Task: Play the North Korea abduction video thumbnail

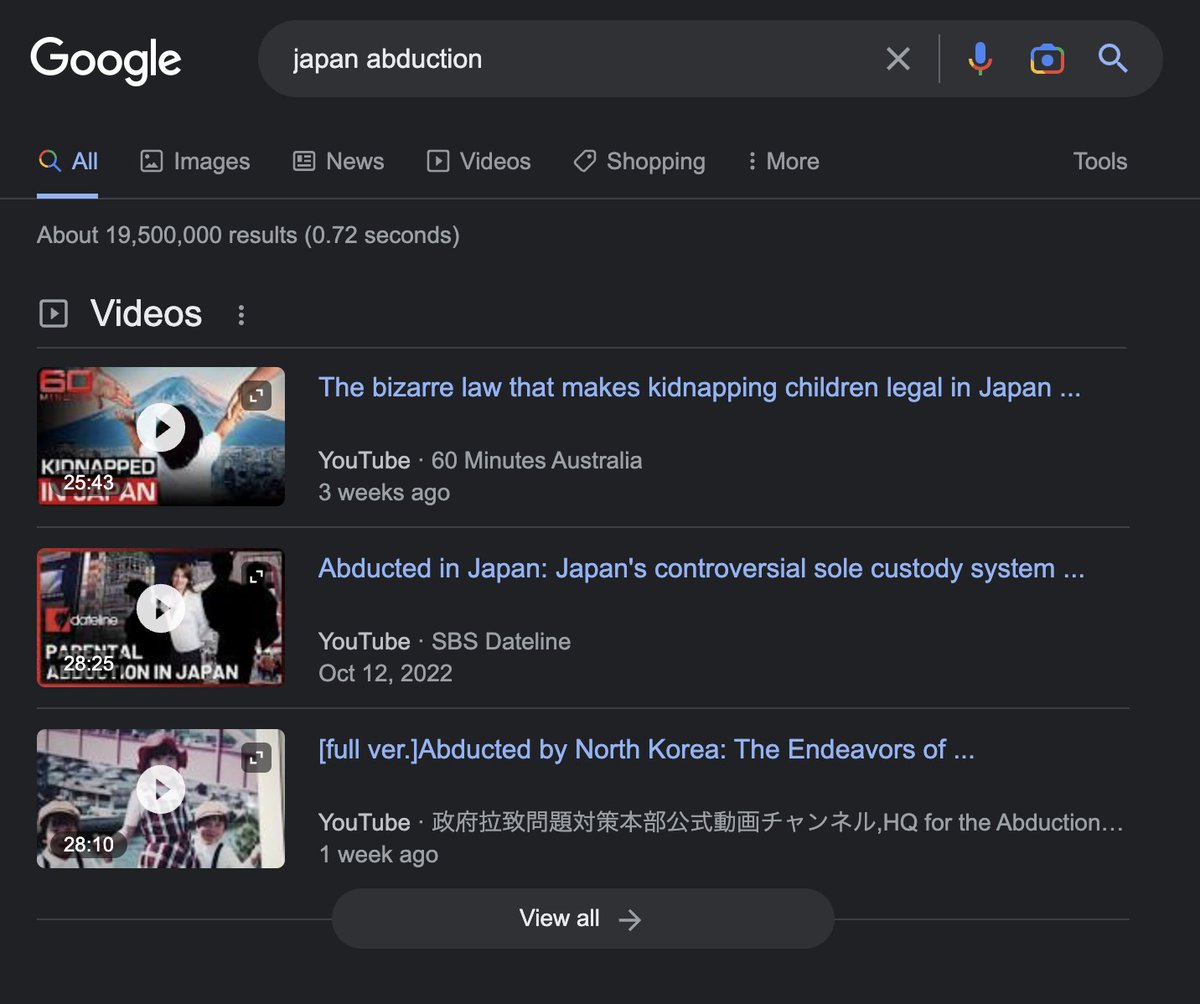Action: 161,789
